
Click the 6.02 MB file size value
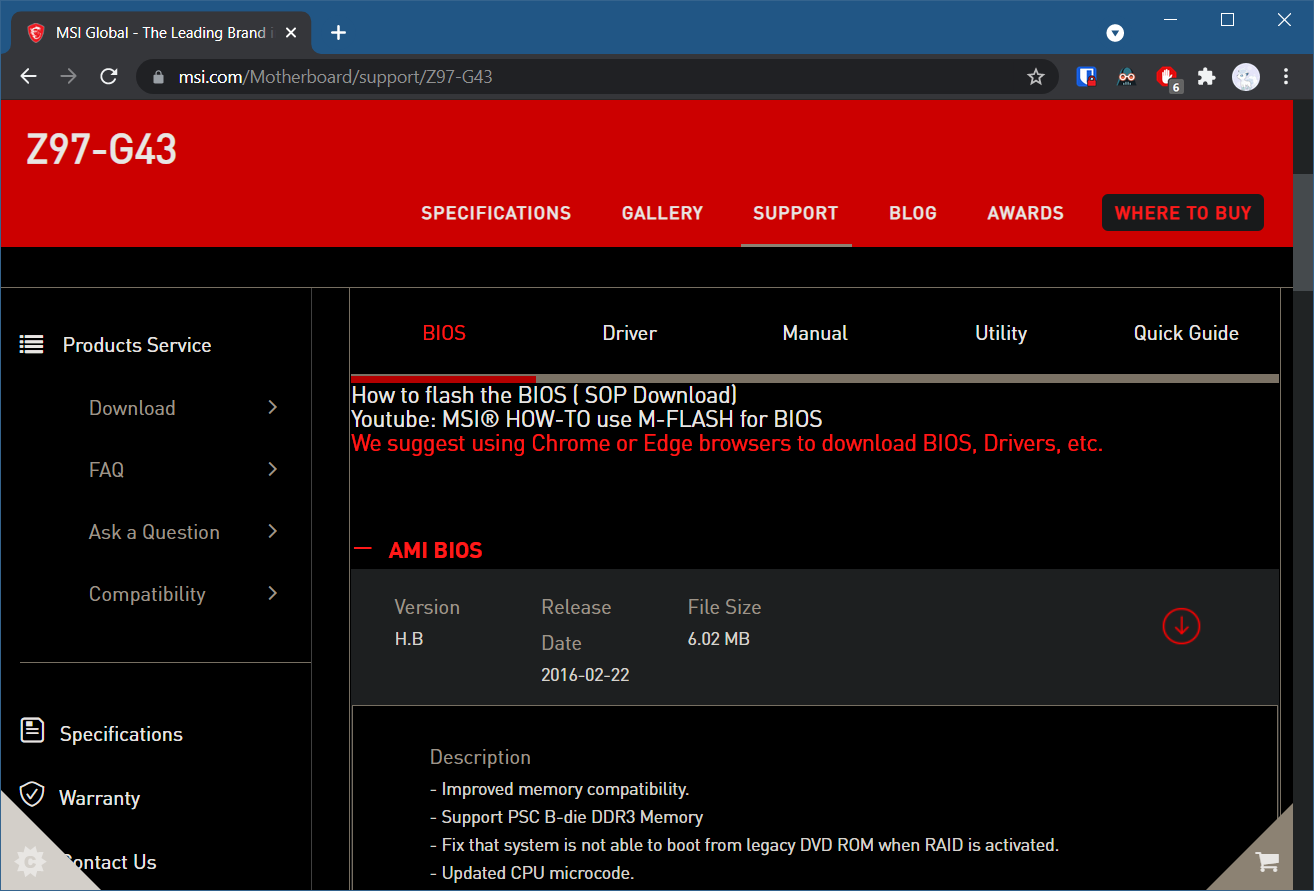pos(719,639)
